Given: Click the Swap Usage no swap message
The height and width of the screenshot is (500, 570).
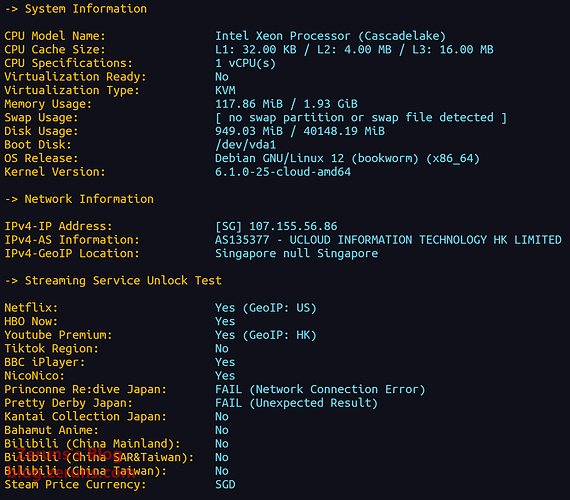Looking at the screenshot, I should [x=361, y=118].
